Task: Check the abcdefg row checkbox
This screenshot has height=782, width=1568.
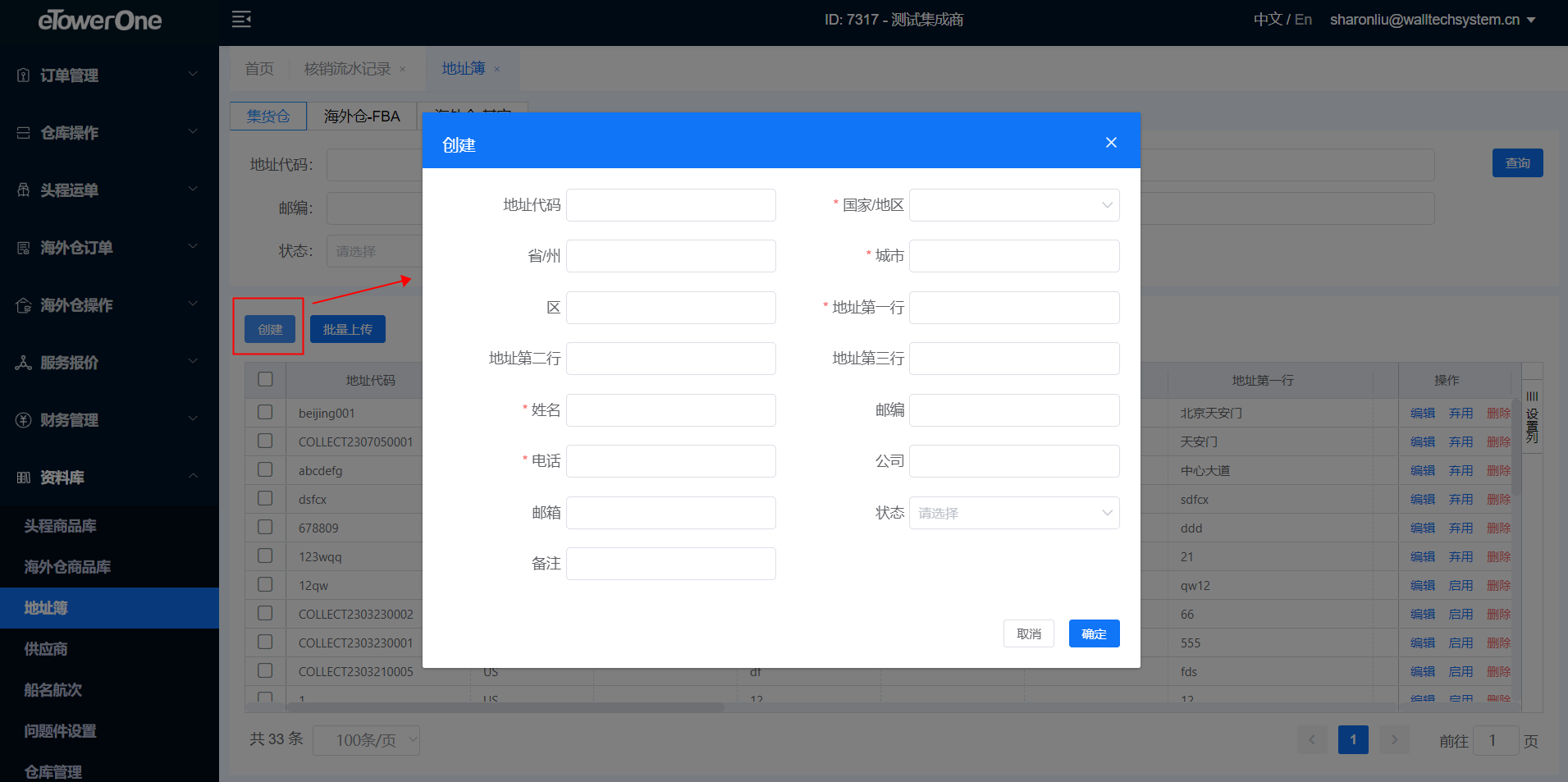Action: point(265,469)
